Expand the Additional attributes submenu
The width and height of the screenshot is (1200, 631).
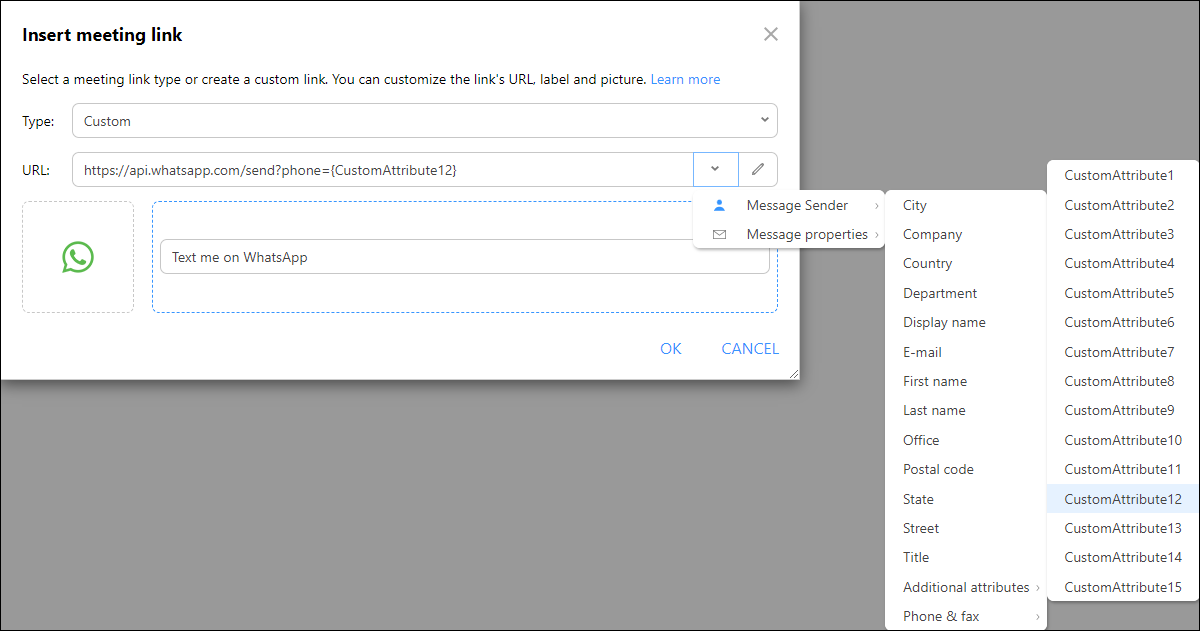(966, 587)
